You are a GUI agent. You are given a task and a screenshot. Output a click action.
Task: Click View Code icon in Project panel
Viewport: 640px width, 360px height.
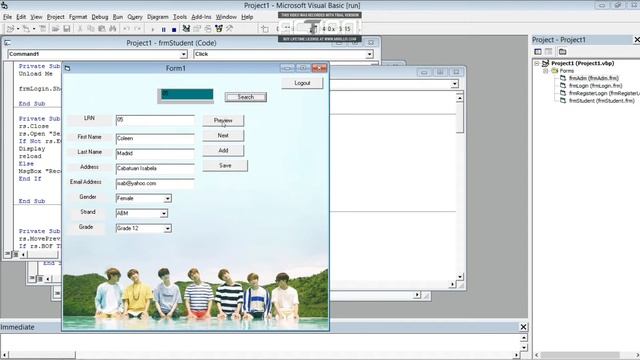click(538, 51)
